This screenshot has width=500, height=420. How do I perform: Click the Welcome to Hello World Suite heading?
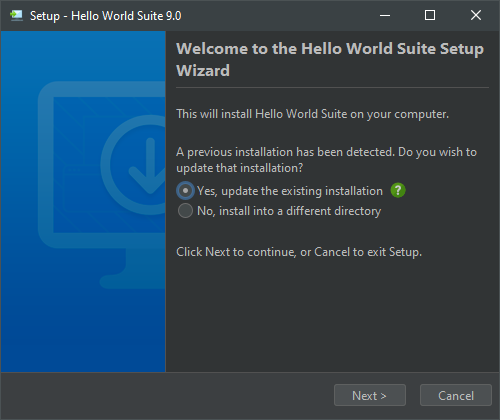click(x=330, y=59)
